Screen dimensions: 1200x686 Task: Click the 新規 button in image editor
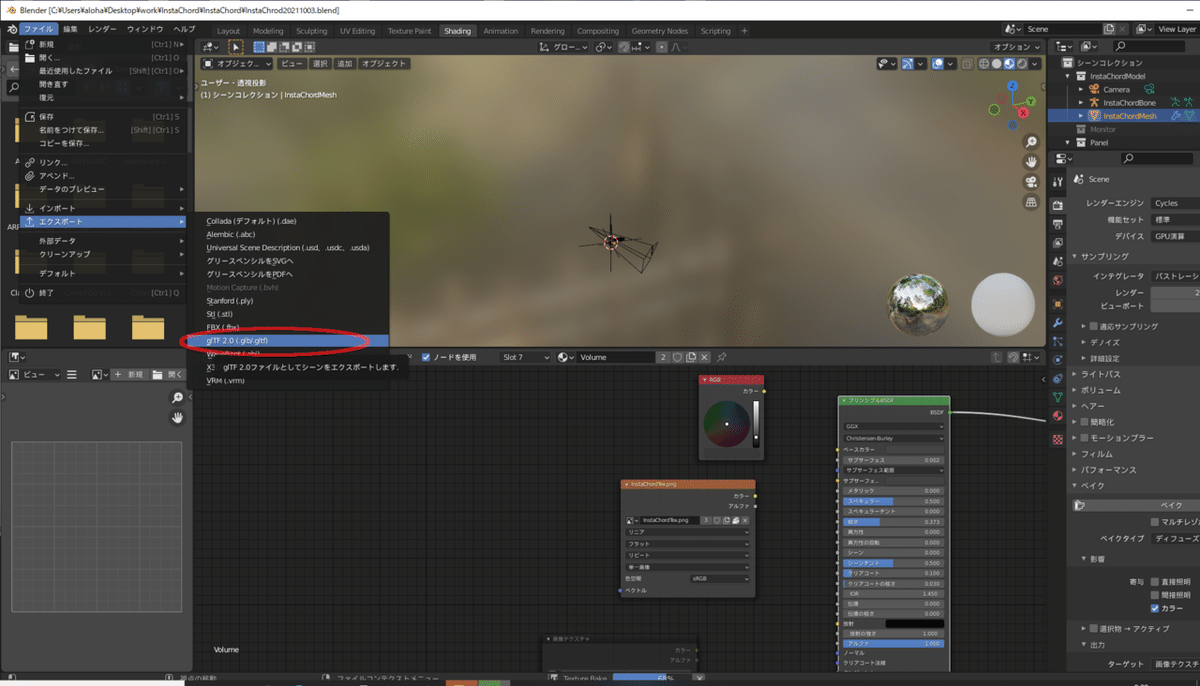[x=131, y=374]
